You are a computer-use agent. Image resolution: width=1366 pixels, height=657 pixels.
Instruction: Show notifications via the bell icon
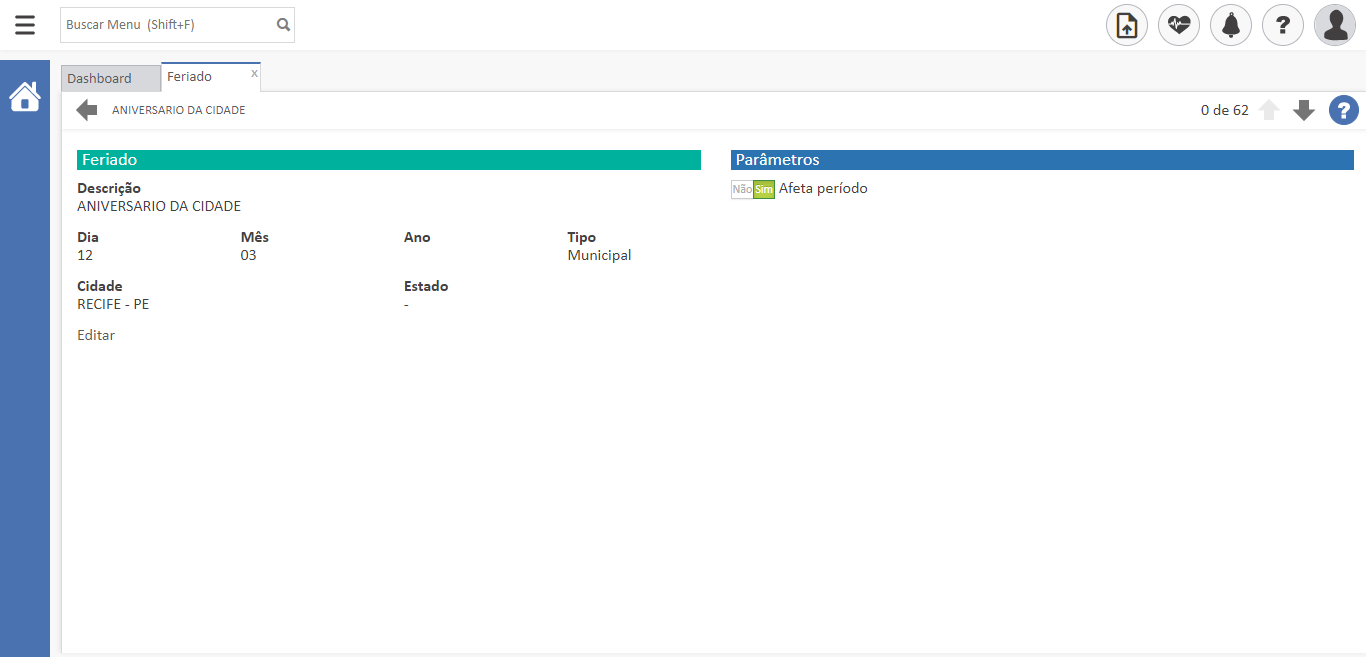(x=1231, y=25)
